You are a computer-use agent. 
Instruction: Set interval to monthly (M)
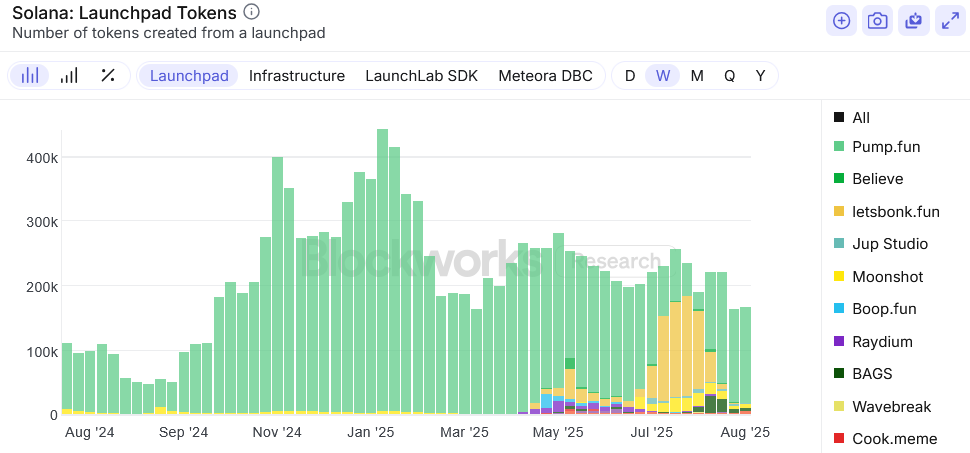(697, 76)
